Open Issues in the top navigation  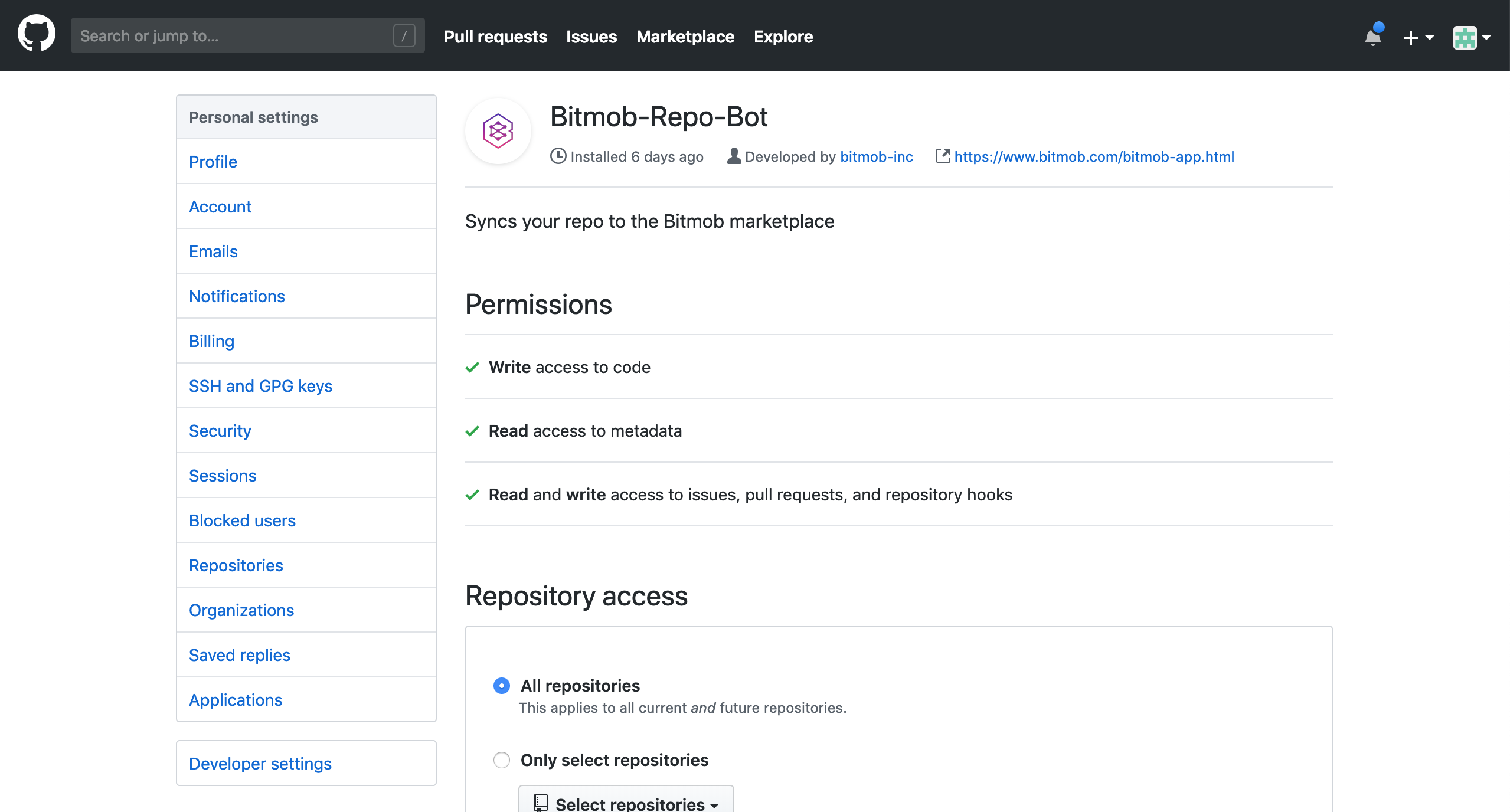591,37
